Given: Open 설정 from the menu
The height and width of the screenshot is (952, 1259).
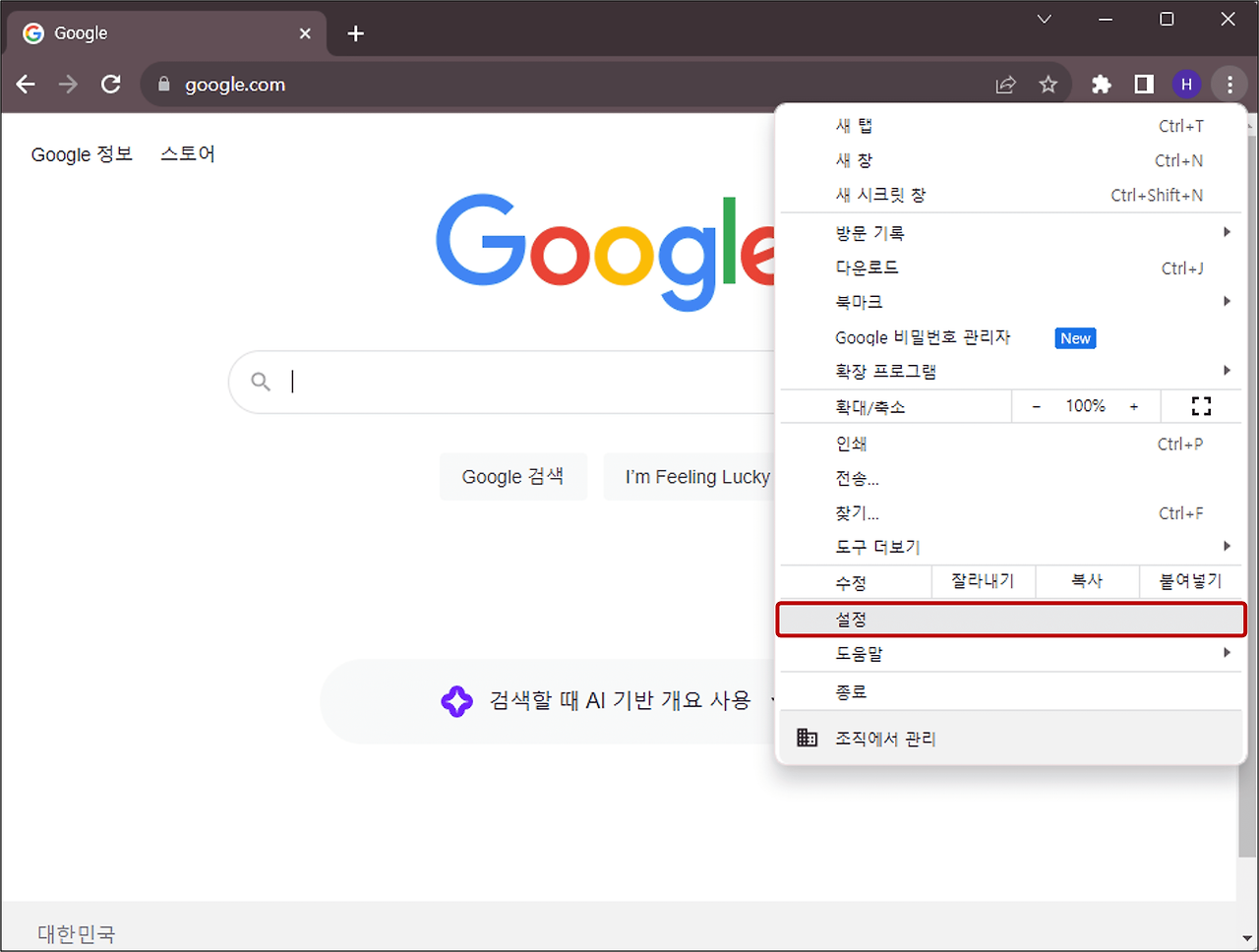Looking at the screenshot, I should click(x=1011, y=620).
